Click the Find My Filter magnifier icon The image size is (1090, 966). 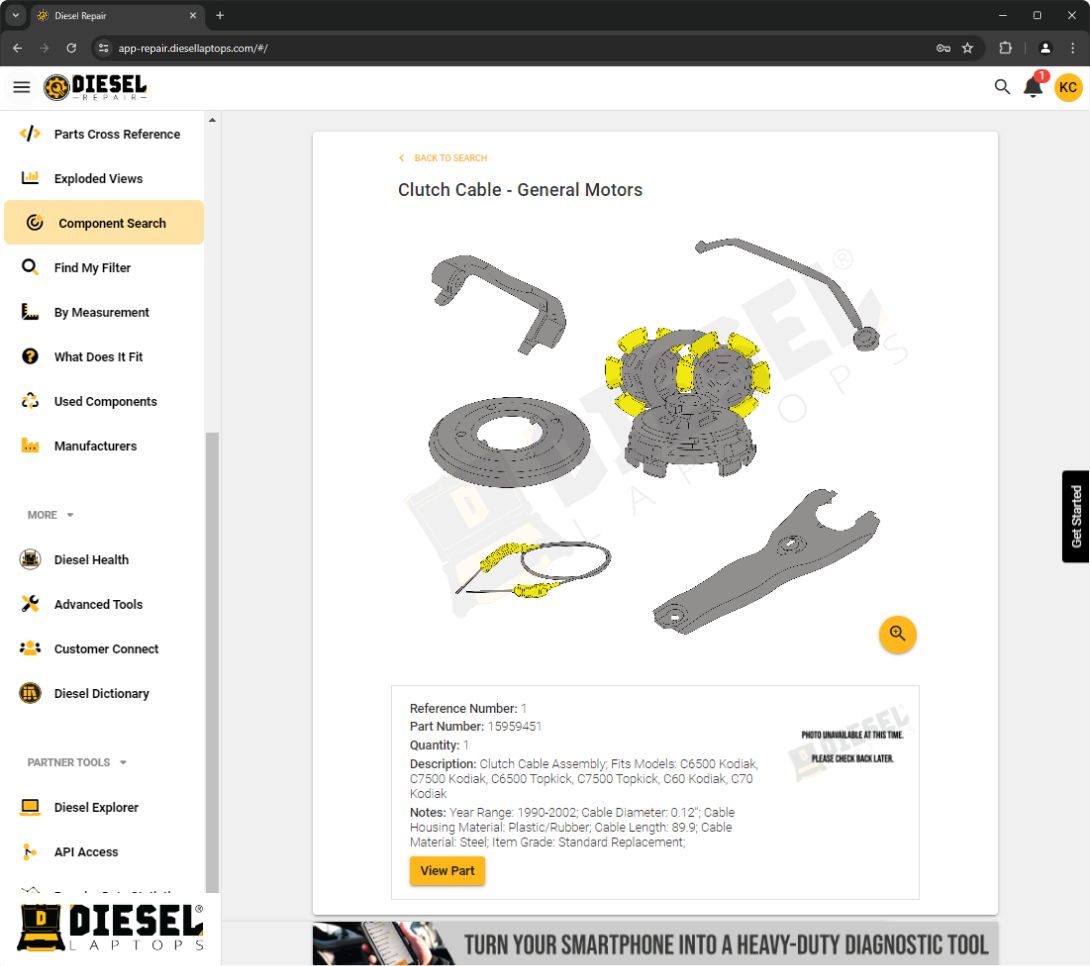point(30,267)
